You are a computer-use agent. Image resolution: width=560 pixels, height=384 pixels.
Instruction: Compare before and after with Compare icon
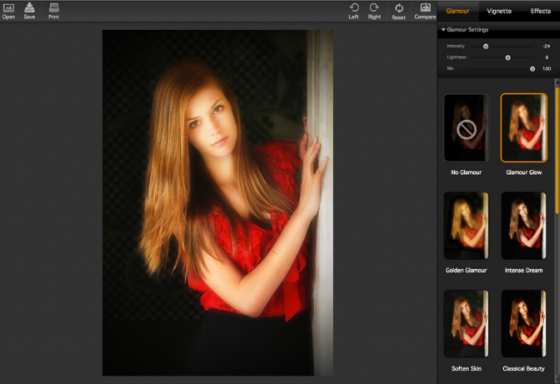click(x=425, y=11)
